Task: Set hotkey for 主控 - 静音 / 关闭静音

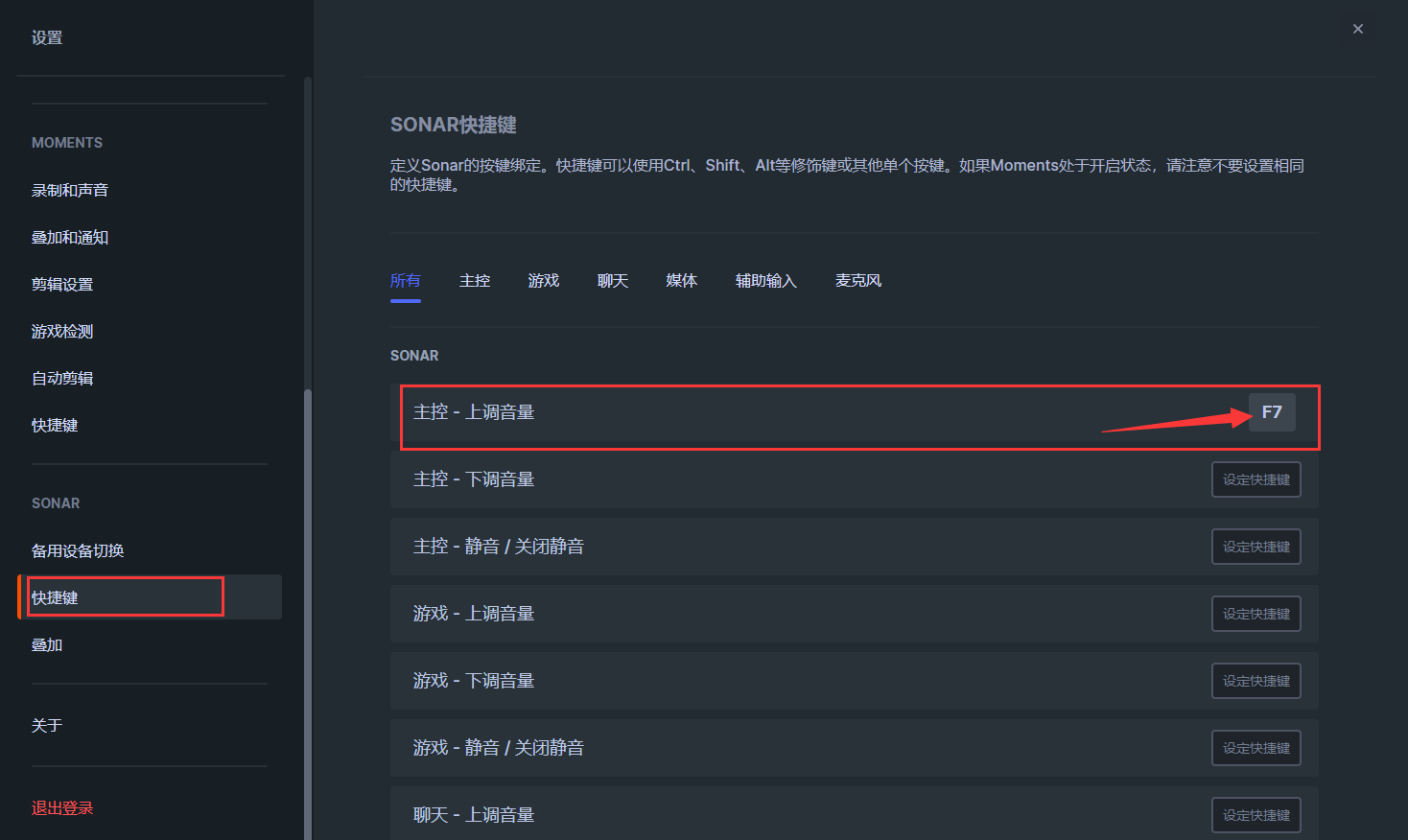Action: pyautogui.click(x=1255, y=547)
